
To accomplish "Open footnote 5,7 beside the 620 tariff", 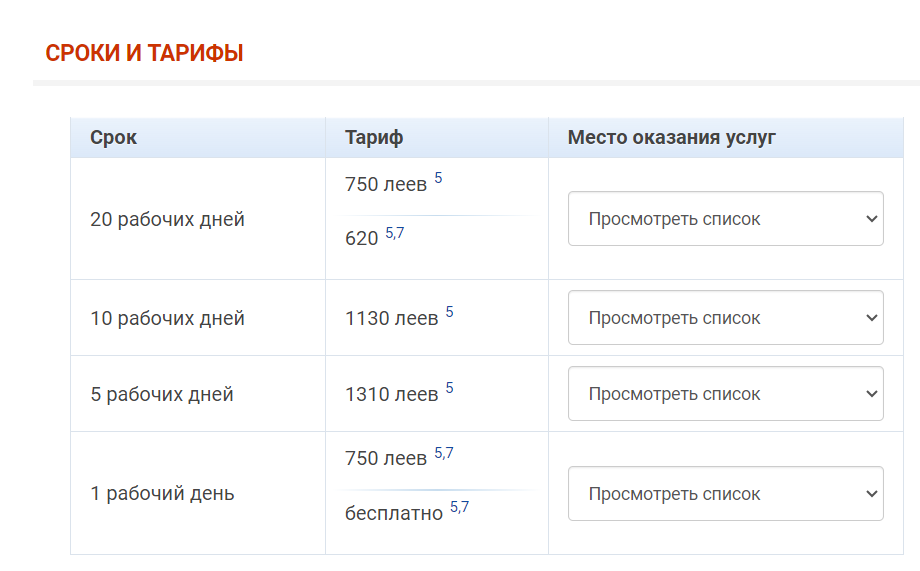I will pos(394,233).
